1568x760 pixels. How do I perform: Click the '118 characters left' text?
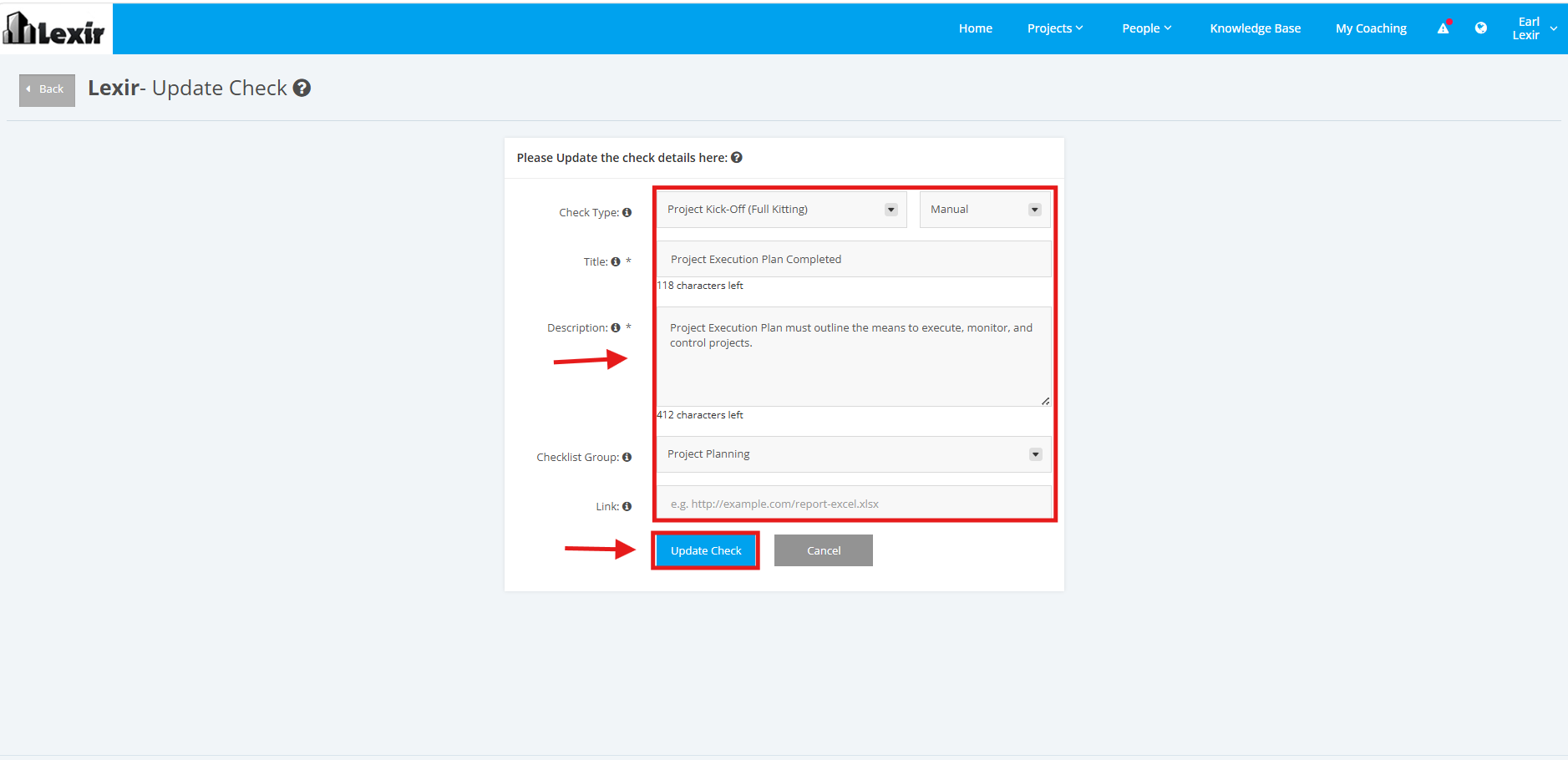click(700, 286)
